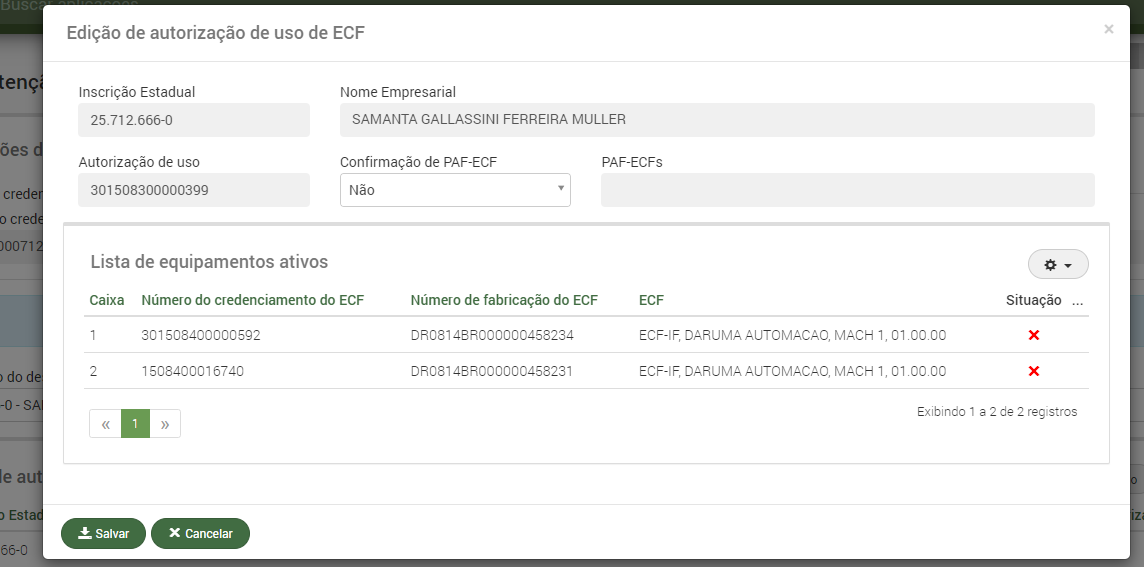Click red X status for Caixa 2
Screen dimensions: 1144x567
(1034, 371)
